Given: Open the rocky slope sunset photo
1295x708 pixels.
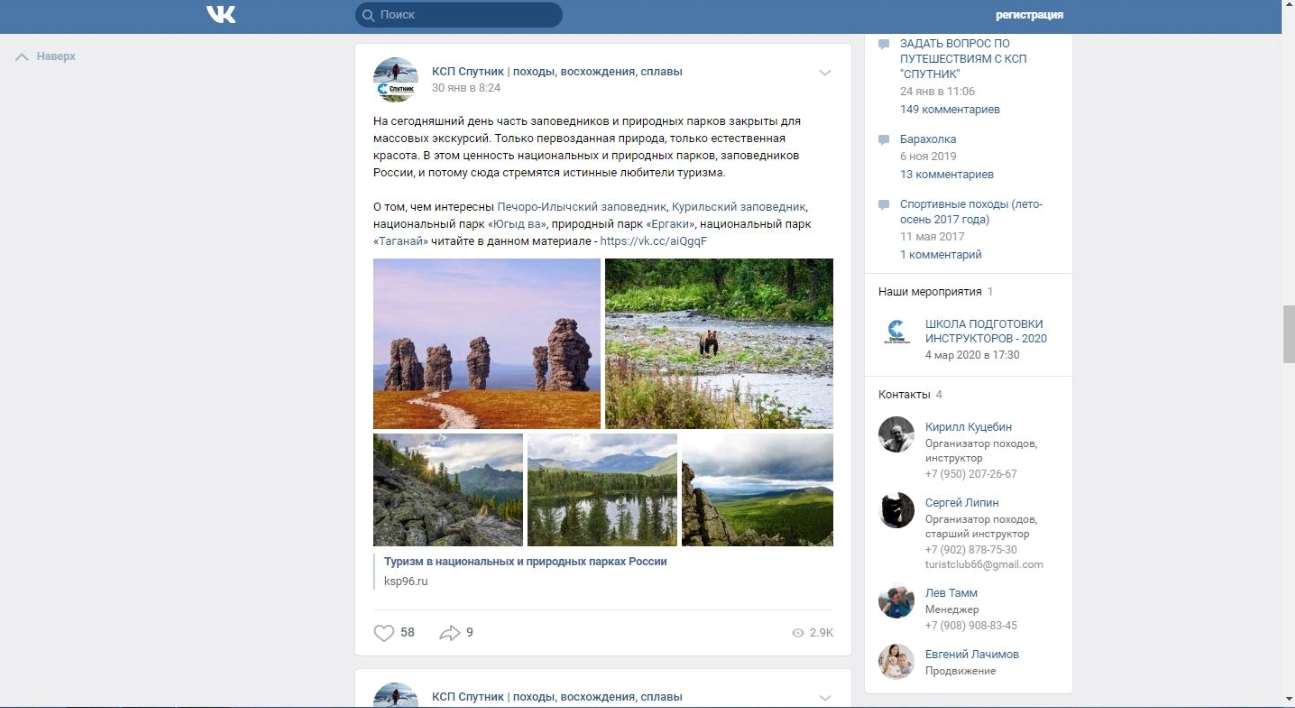Looking at the screenshot, I should coord(448,489).
